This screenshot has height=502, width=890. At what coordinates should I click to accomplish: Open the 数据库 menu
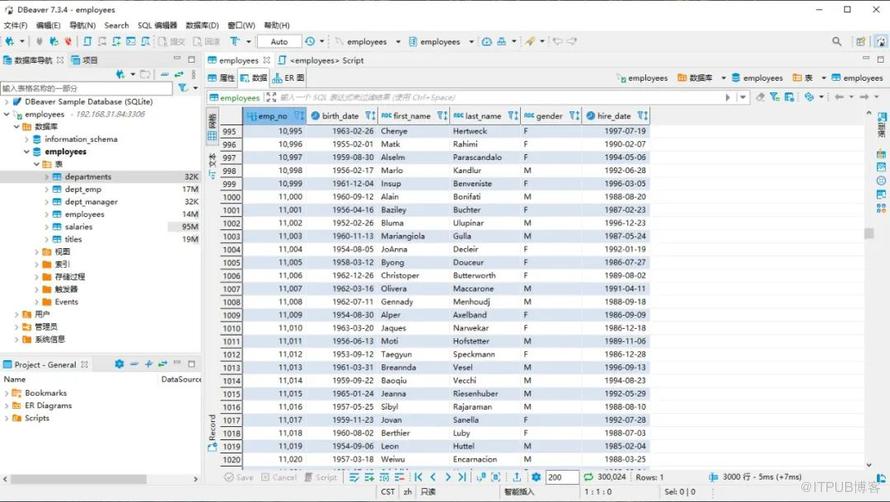coord(202,25)
